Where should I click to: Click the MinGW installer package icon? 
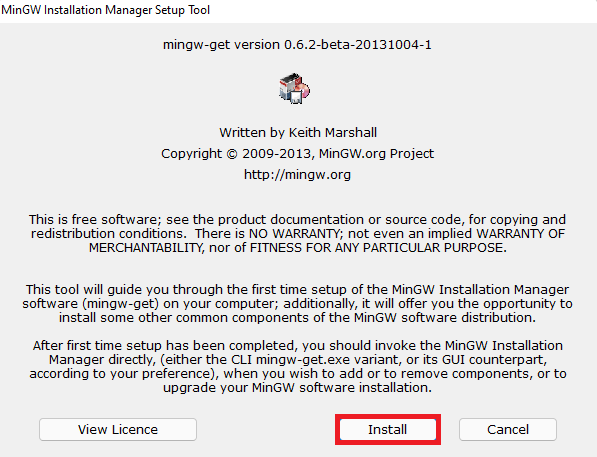coord(294,88)
